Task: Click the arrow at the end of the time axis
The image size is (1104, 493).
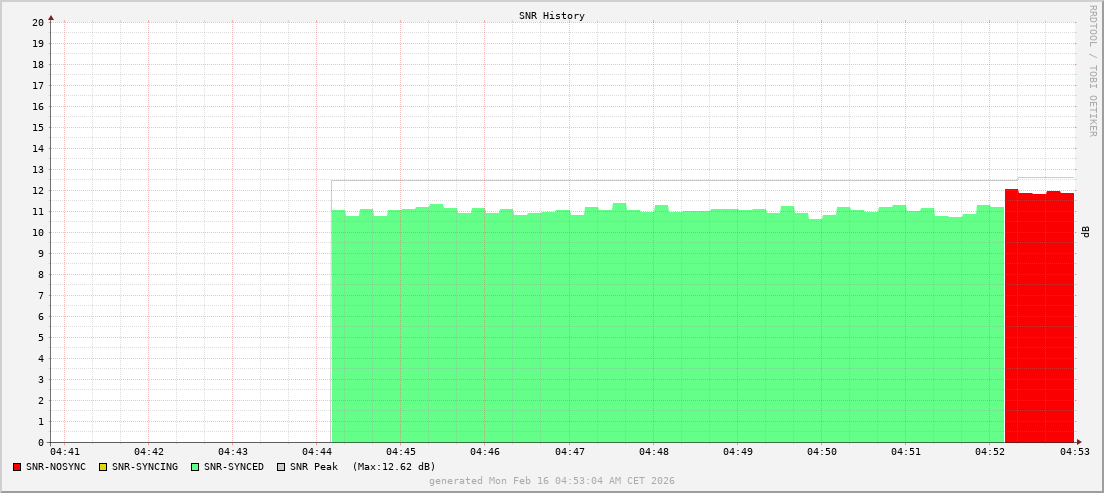Action: point(1078,442)
